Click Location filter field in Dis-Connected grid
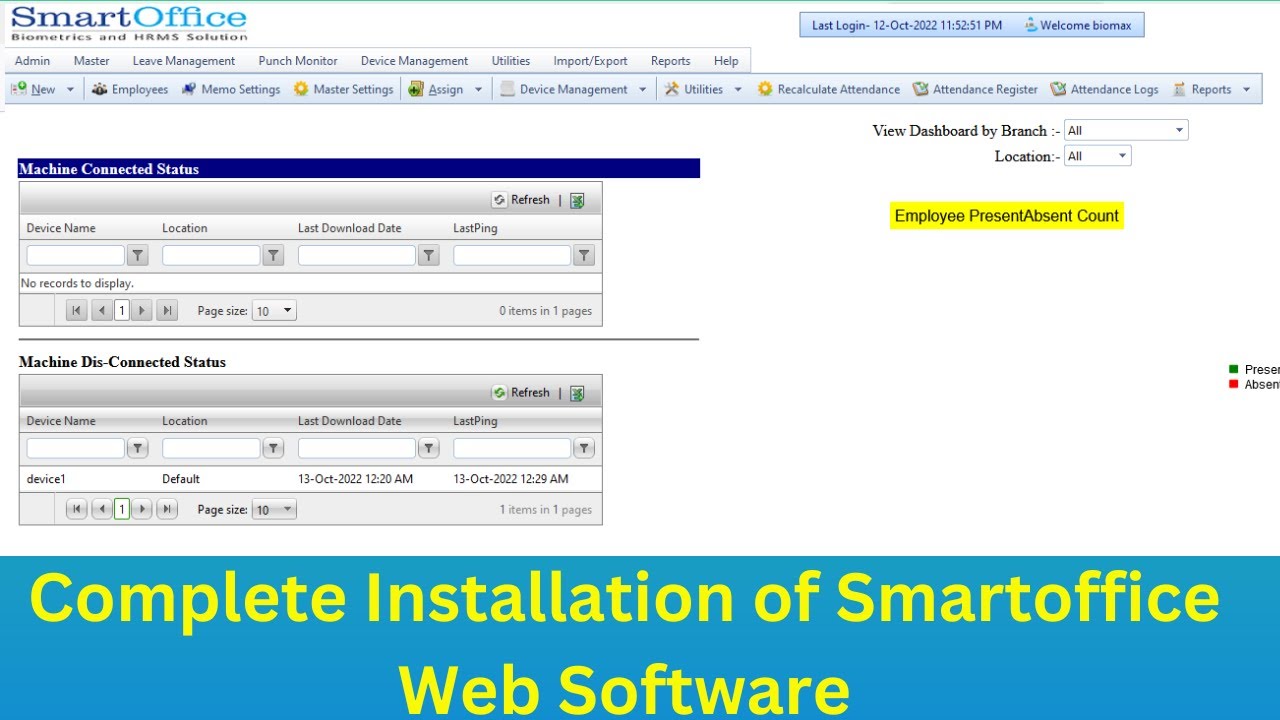 click(x=211, y=449)
